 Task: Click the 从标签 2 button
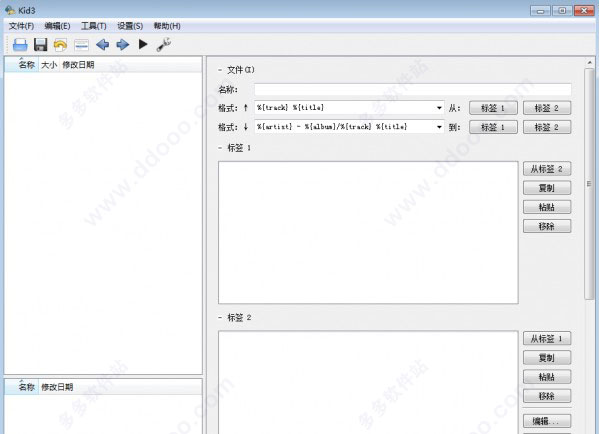547,169
